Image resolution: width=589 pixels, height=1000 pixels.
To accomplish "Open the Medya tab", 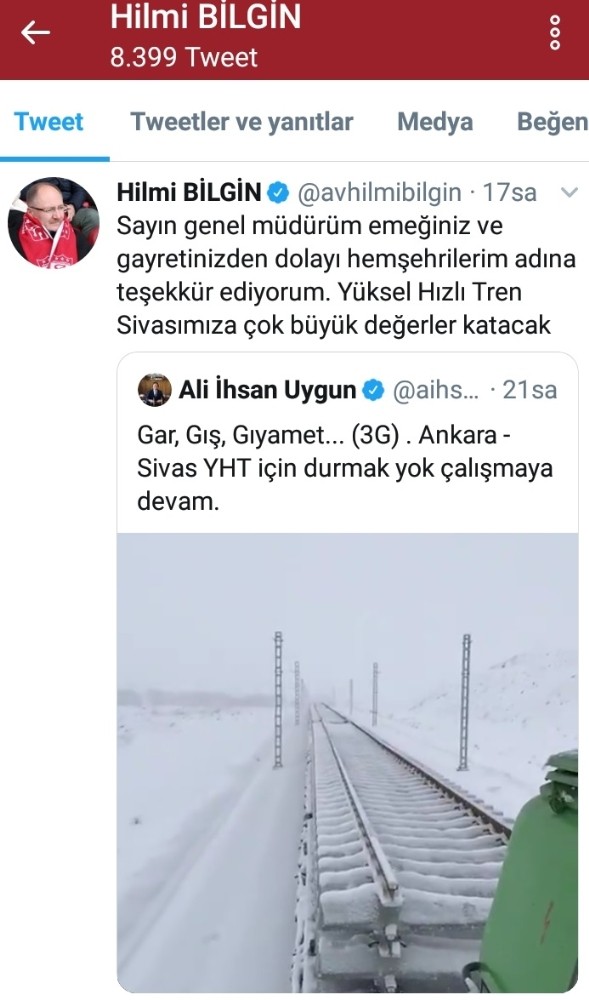I will pos(435,122).
